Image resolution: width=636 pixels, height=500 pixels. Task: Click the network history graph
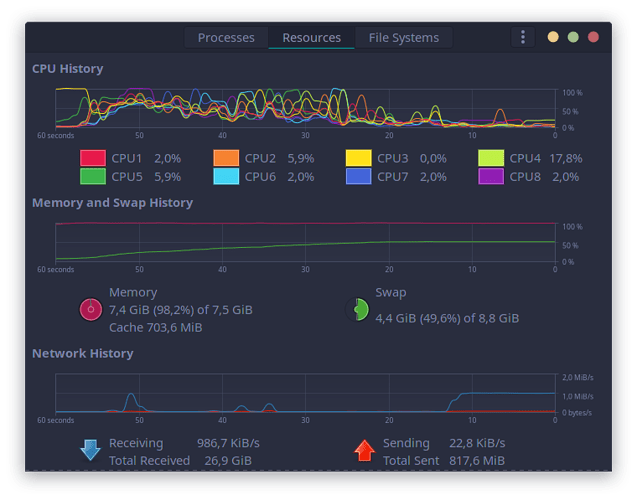point(305,393)
